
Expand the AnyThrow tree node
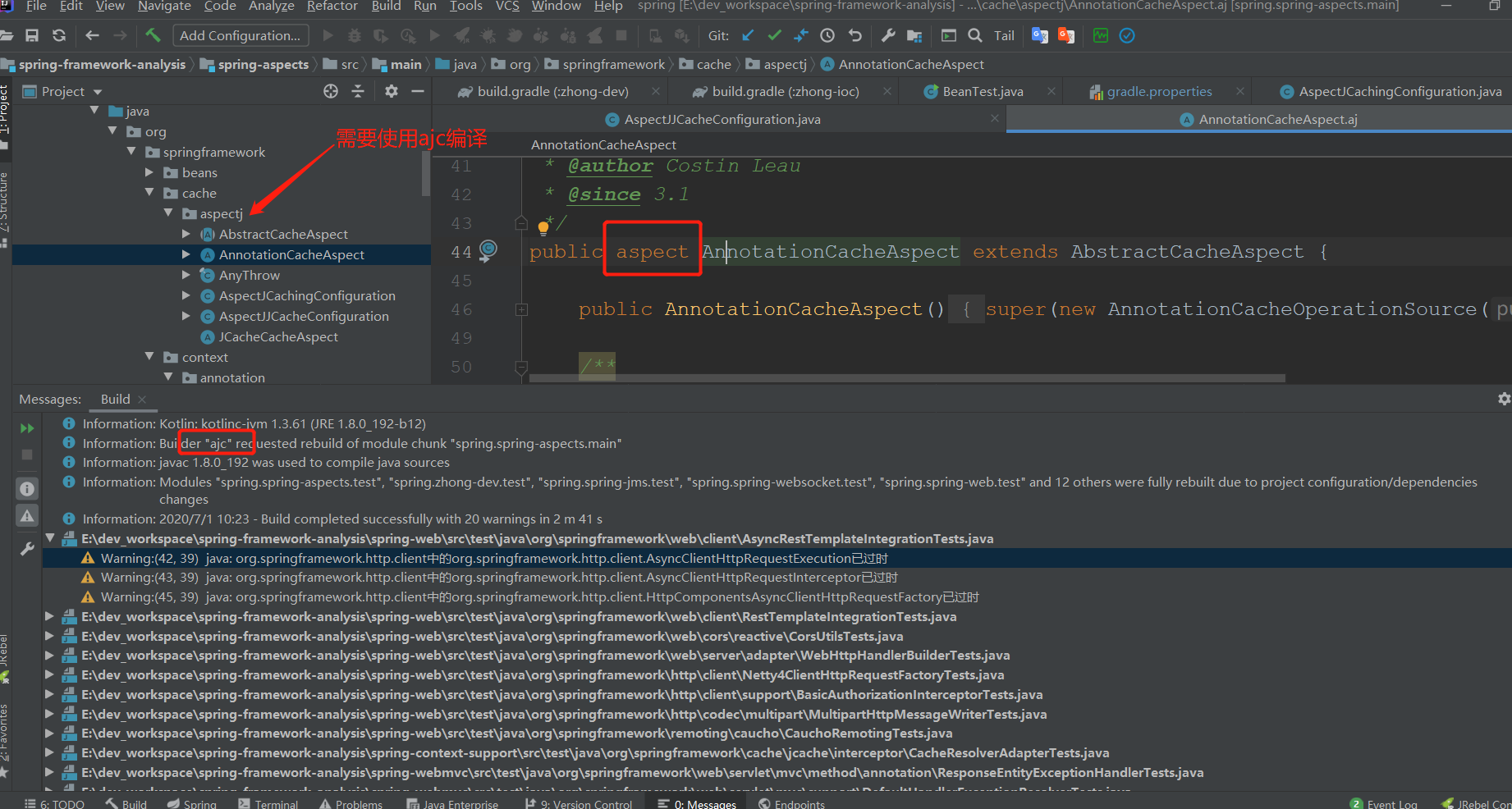pos(186,275)
